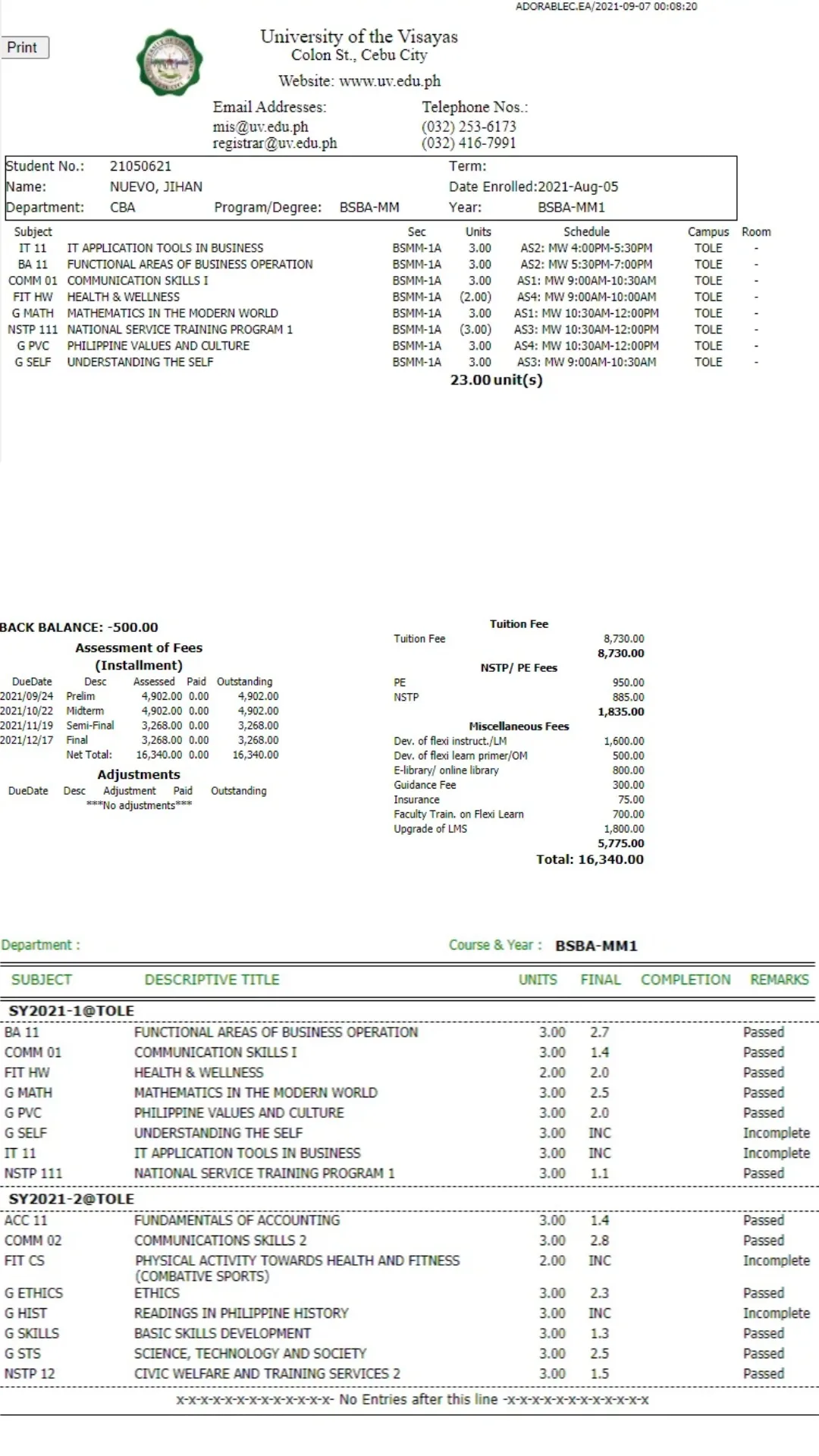Click the mis@uv.edu.ph email address

(x=260, y=127)
